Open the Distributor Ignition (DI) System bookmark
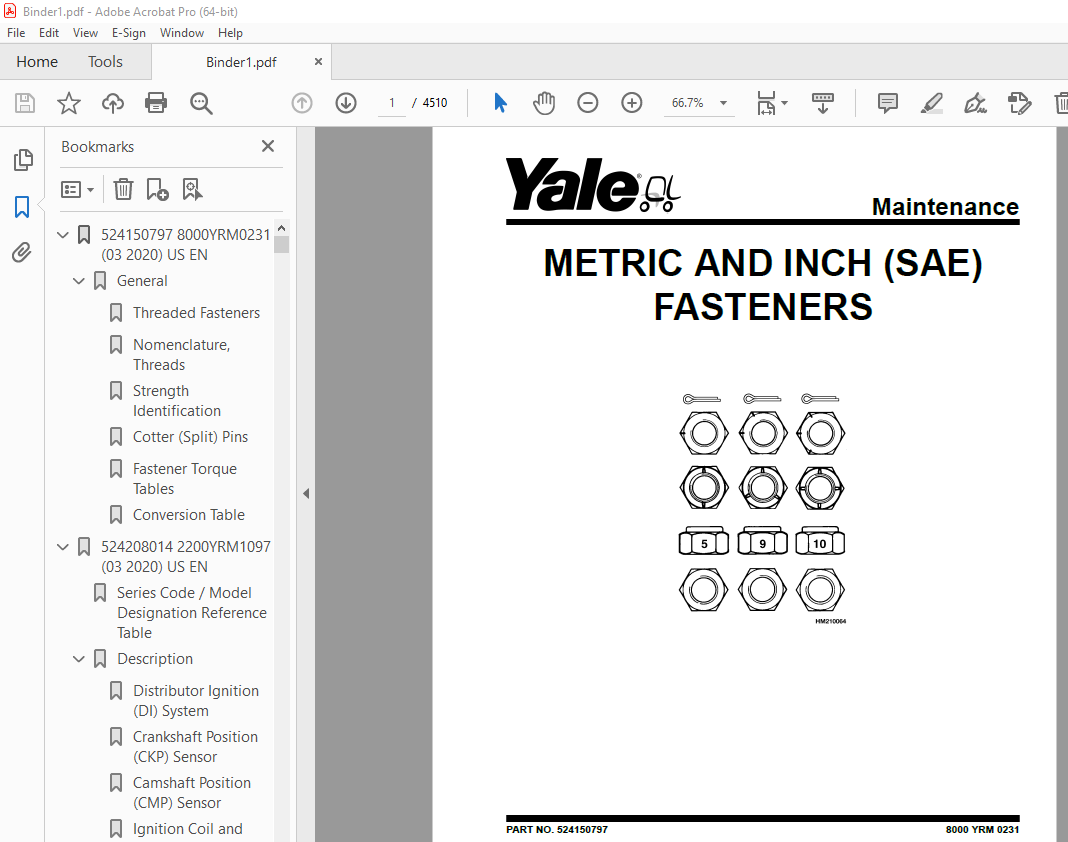1068x842 pixels. (195, 700)
